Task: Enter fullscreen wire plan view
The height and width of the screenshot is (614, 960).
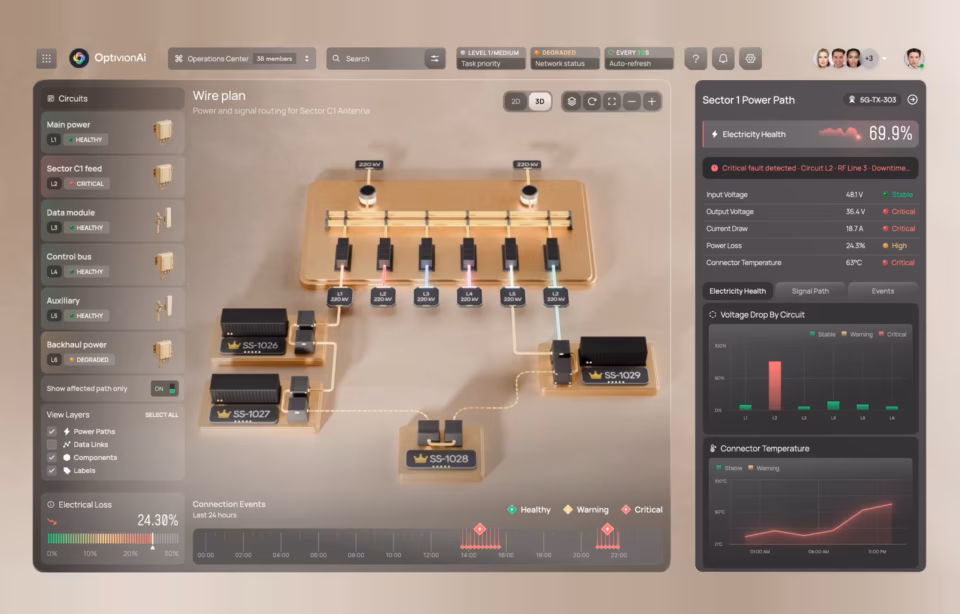Action: (612, 102)
